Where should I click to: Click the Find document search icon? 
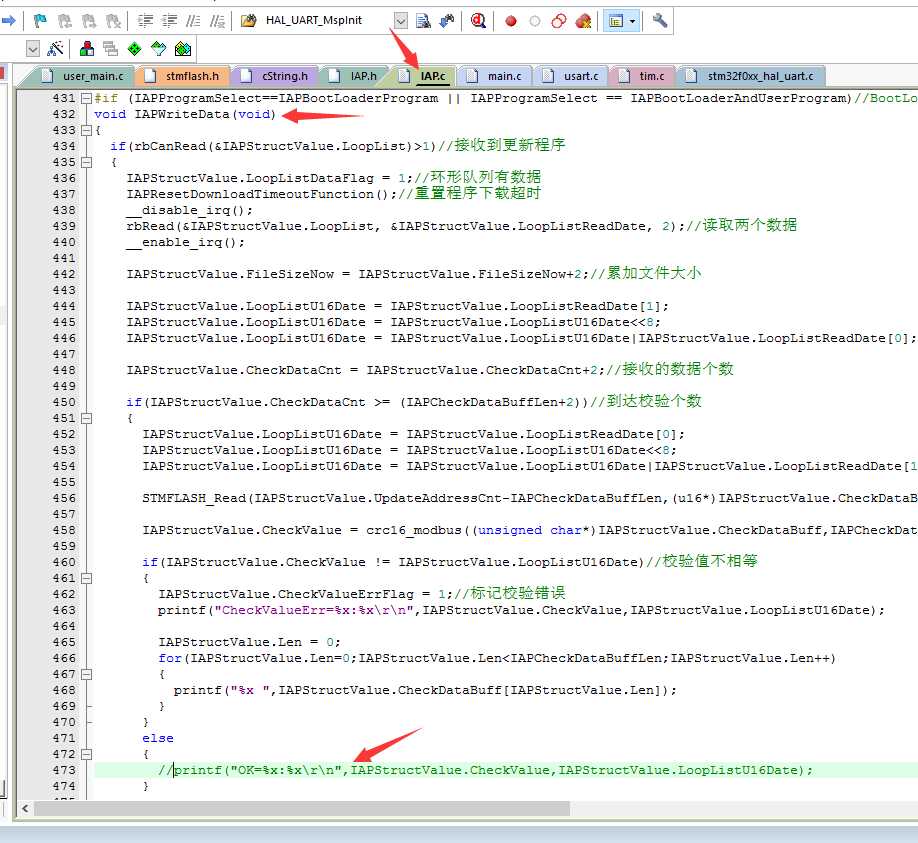coord(423,21)
